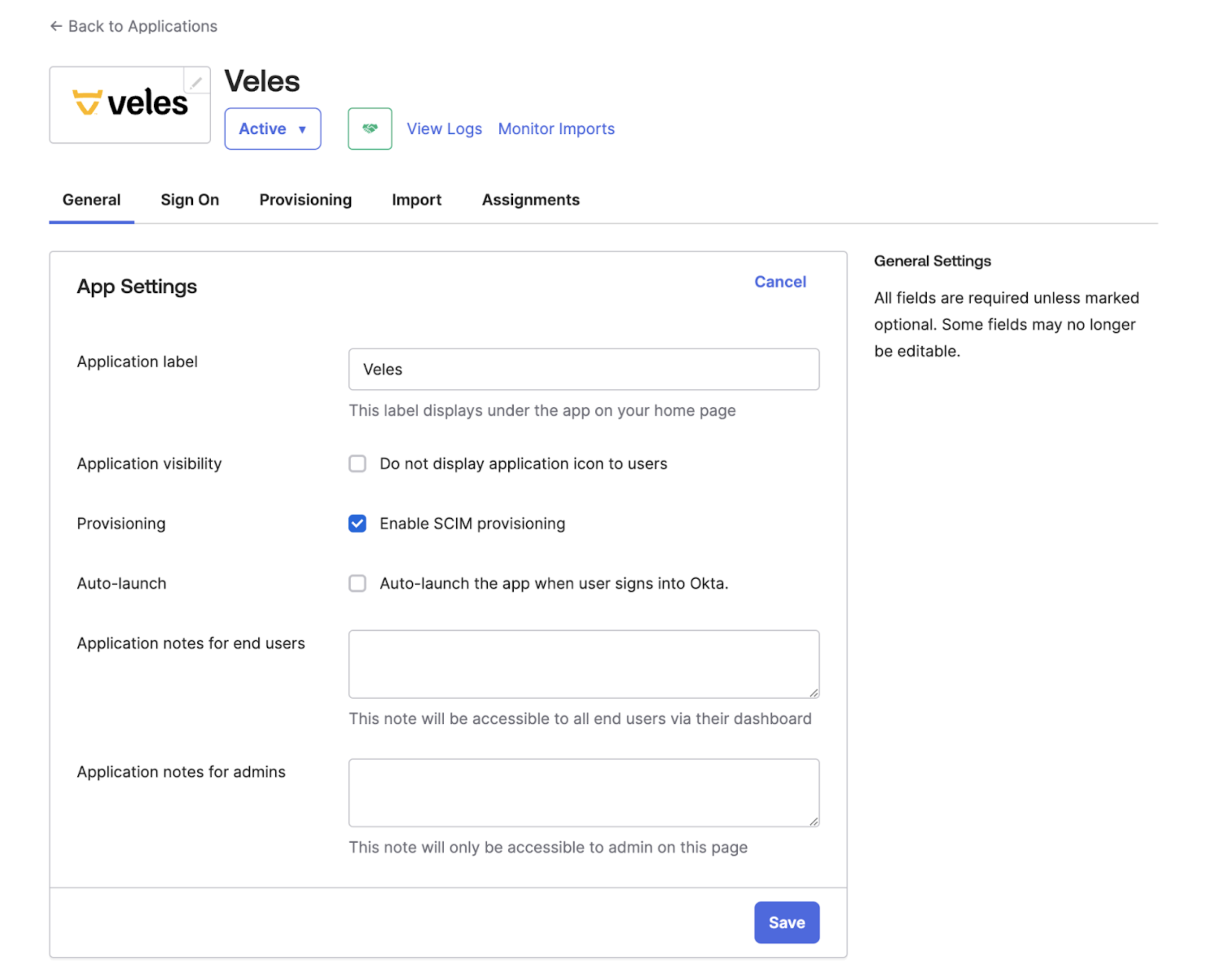Click the 'Application notes for admins' label
The width and height of the screenshot is (1211, 980).
pos(181,772)
